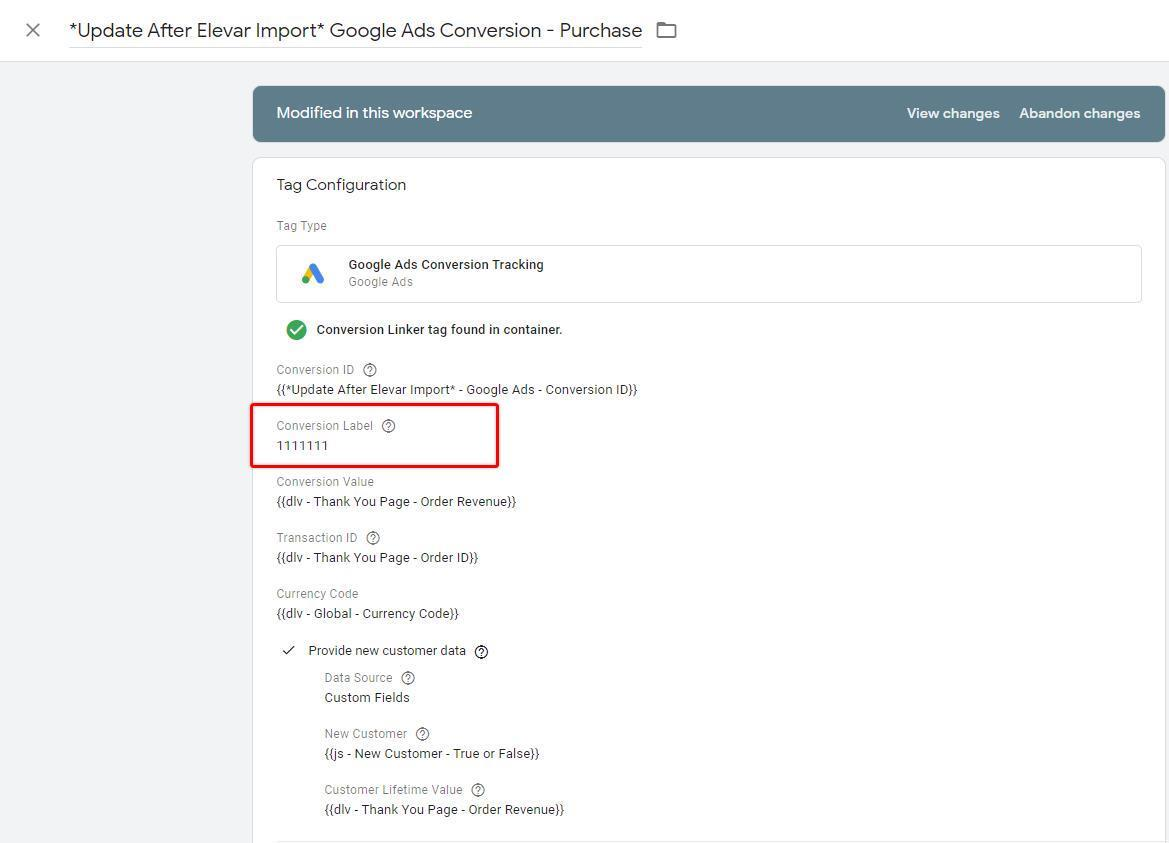Open help icon next to Conversion Label
The width and height of the screenshot is (1169, 843).
tap(388, 426)
